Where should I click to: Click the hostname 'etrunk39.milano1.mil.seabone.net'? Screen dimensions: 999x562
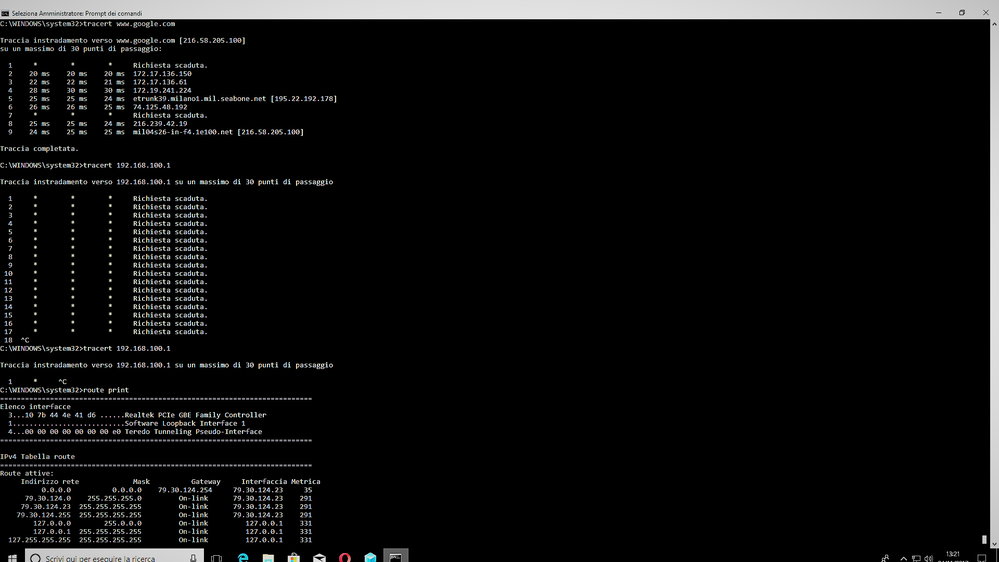point(199,99)
